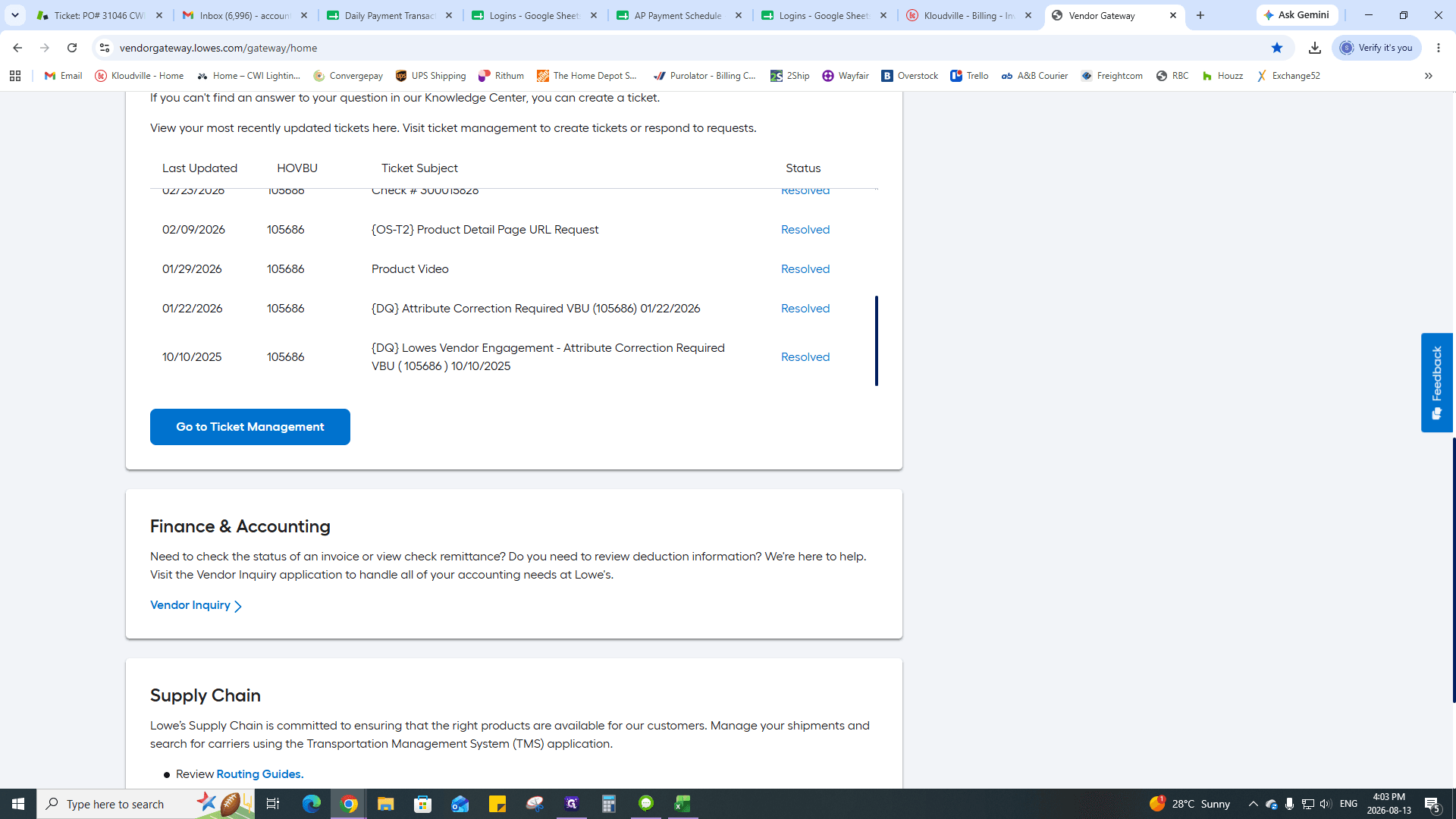Switch to Kloudville Billing tab
The image size is (1456, 819).
[969, 15]
